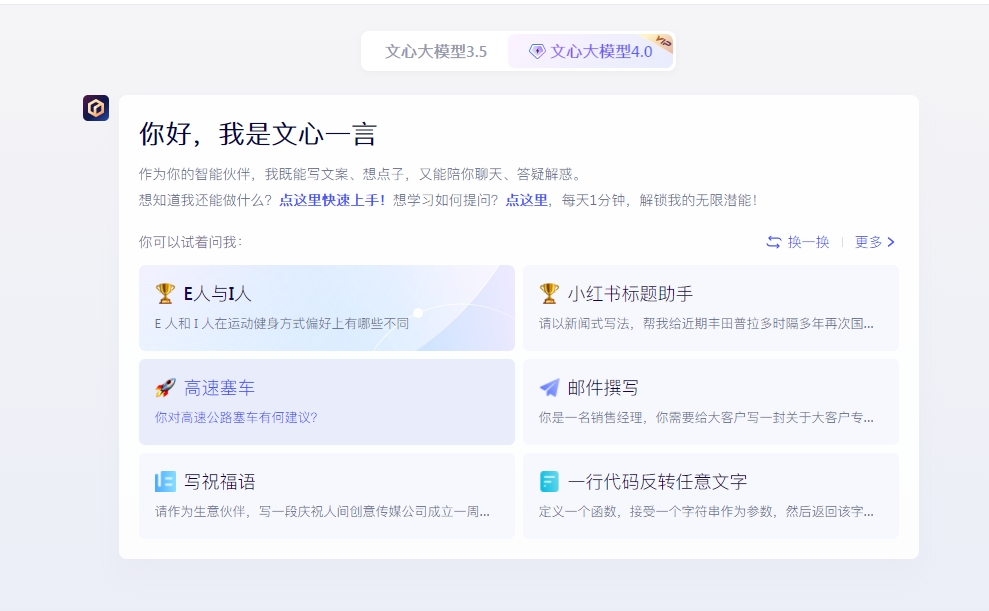Click the trophy icon beside 小红书标题助手
Screen dimensions: 989x611
549,293
